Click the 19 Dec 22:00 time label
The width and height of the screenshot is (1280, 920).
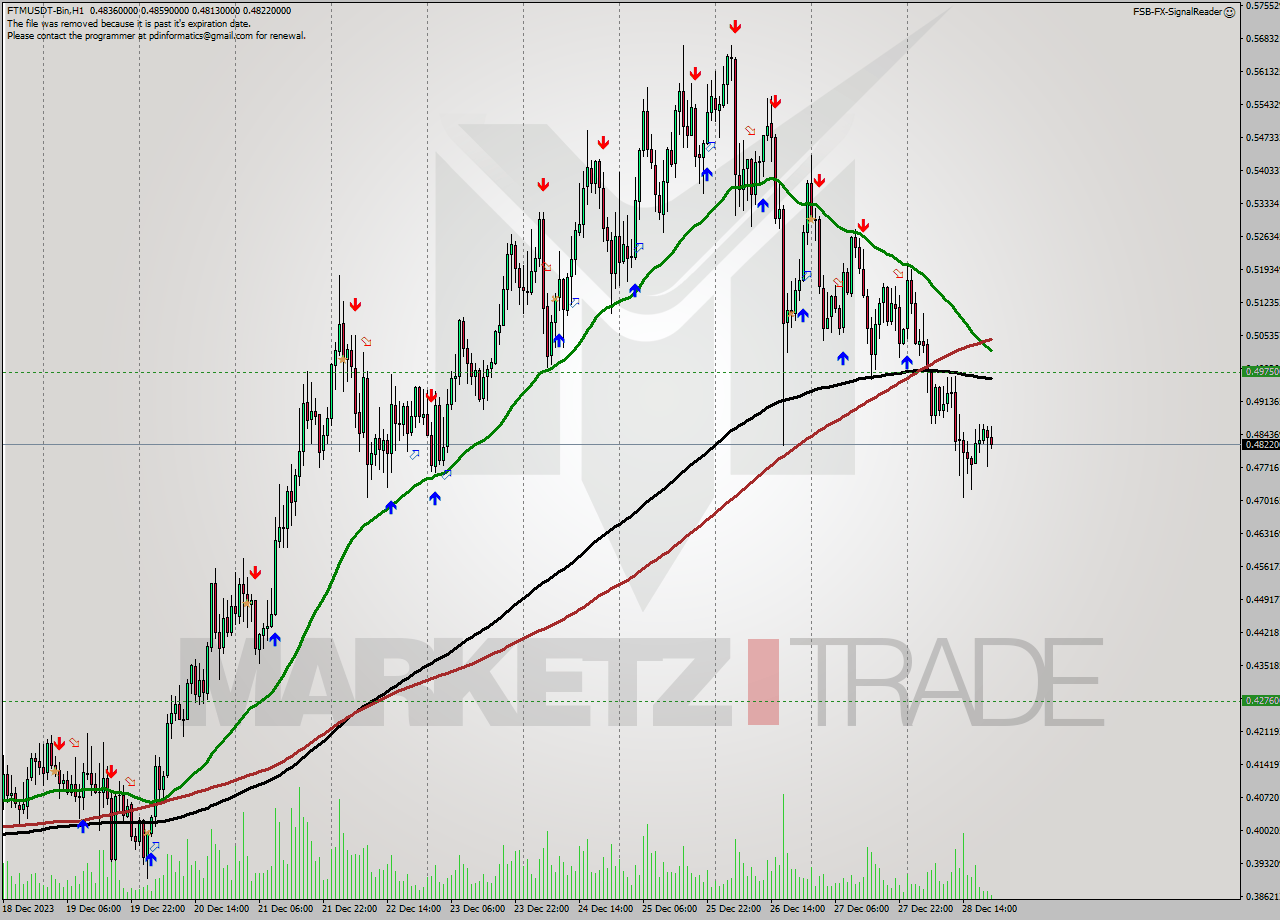pos(157,909)
